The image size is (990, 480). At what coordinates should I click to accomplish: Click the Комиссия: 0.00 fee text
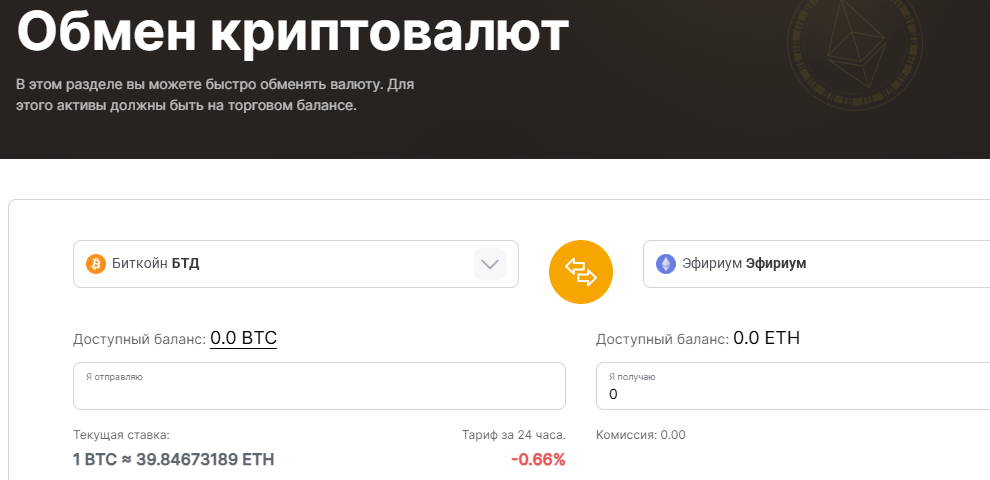641,435
